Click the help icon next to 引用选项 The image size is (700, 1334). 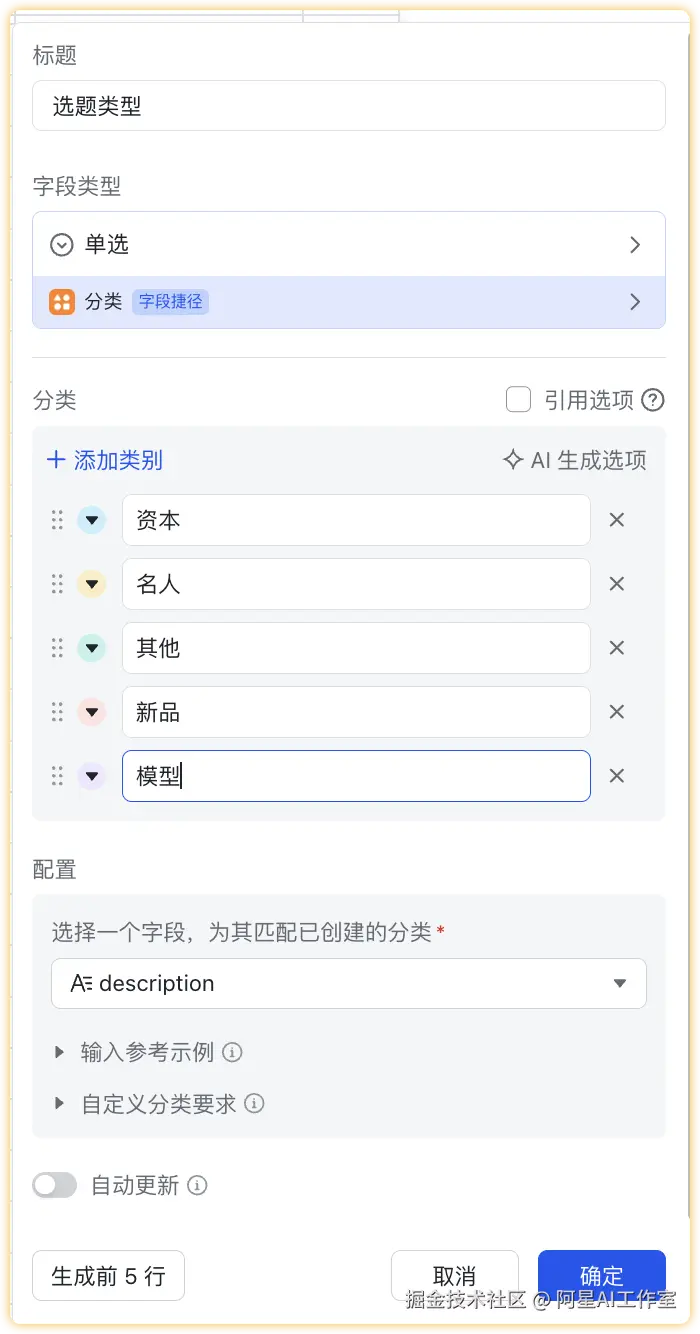click(x=653, y=401)
